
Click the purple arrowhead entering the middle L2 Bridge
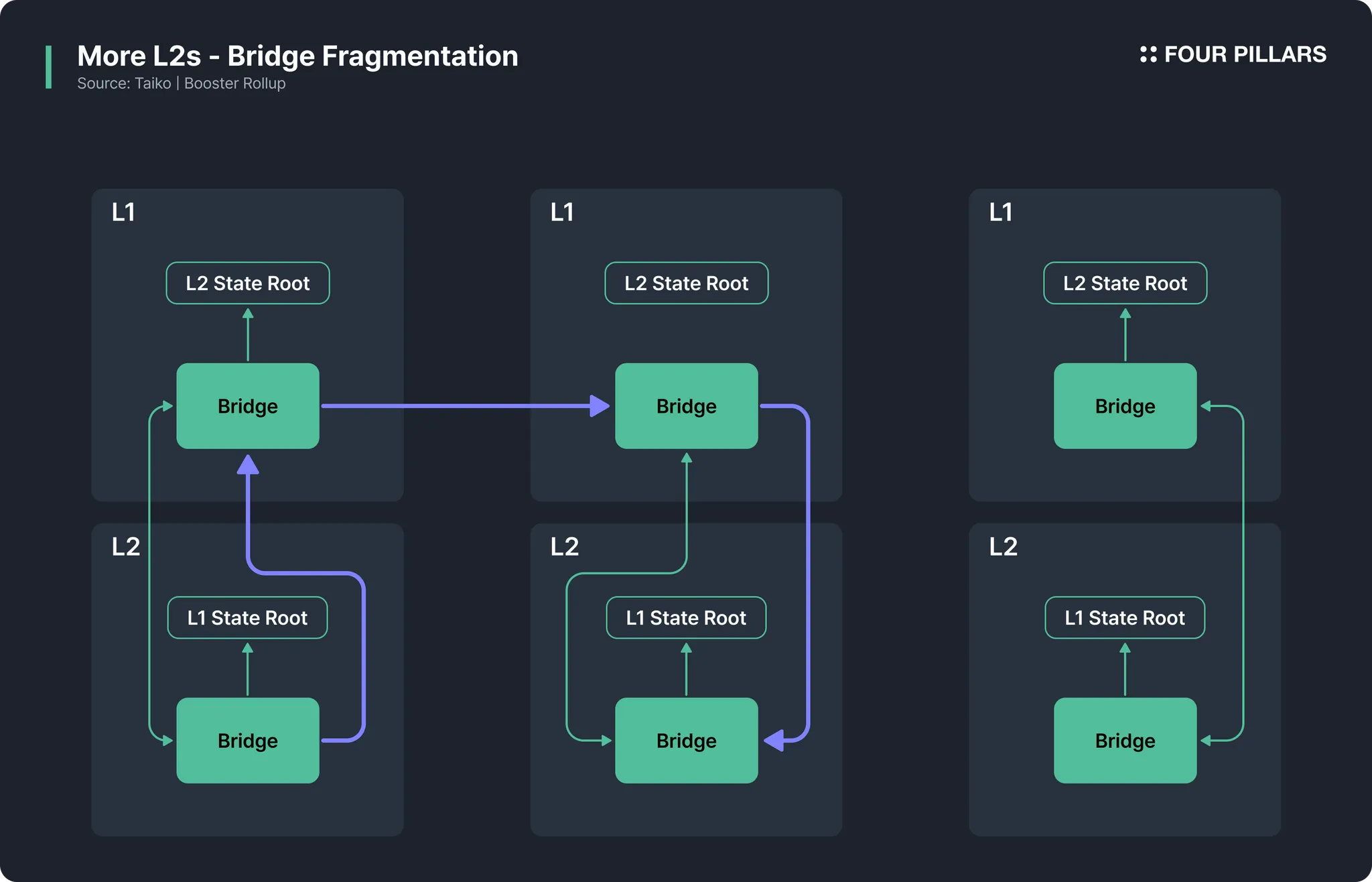coord(774,741)
